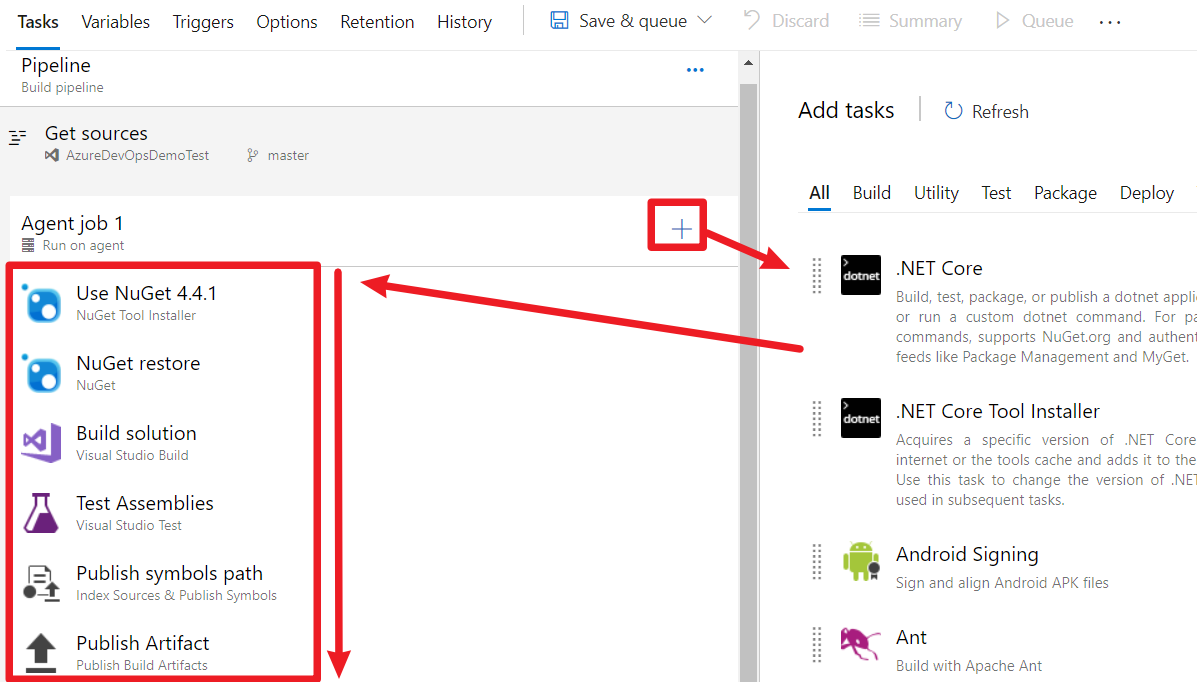Grab the .NET Core Tool Installer drag handle
The height and width of the screenshot is (682, 1197).
[x=817, y=418]
